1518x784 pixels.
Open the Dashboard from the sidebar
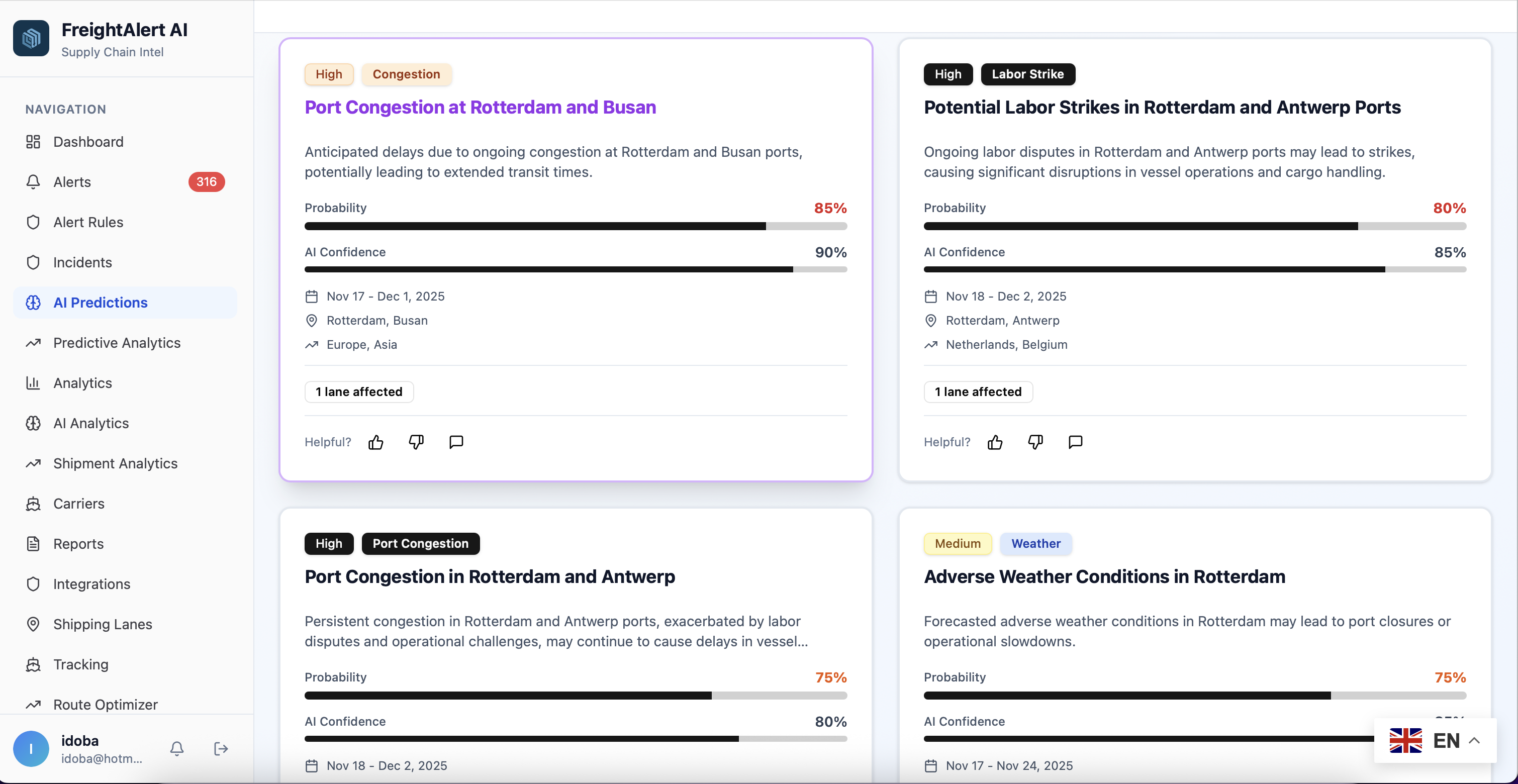(x=88, y=142)
